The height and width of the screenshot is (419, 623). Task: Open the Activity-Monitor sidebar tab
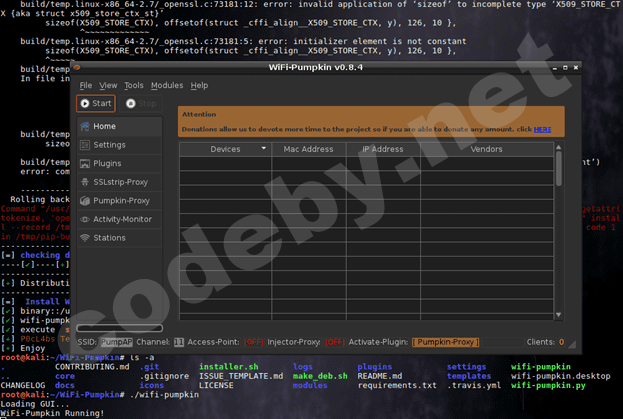(x=120, y=219)
